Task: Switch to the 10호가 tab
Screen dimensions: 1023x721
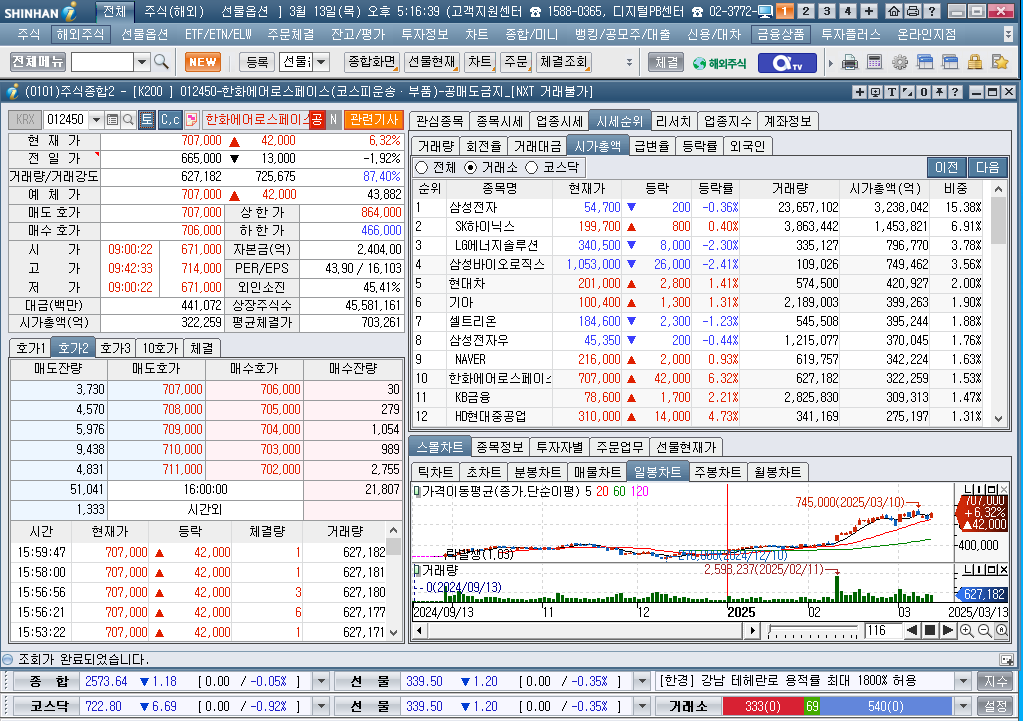Action: (x=160, y=348)
